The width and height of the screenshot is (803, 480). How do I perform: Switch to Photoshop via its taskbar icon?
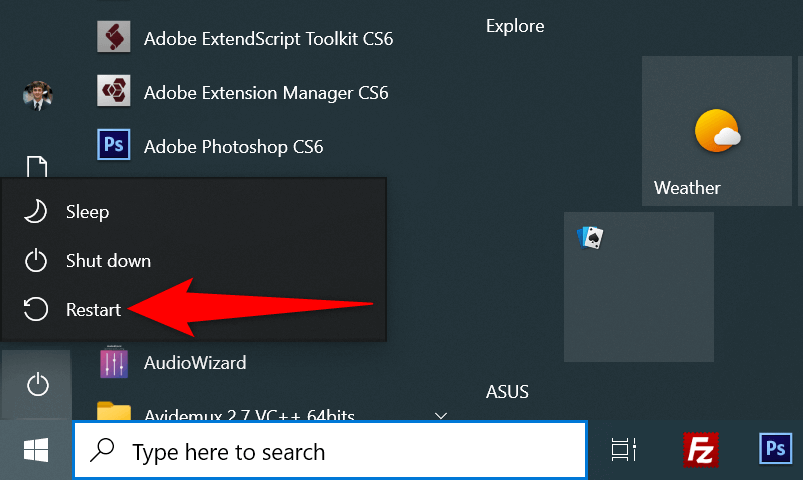coord(776,451)
